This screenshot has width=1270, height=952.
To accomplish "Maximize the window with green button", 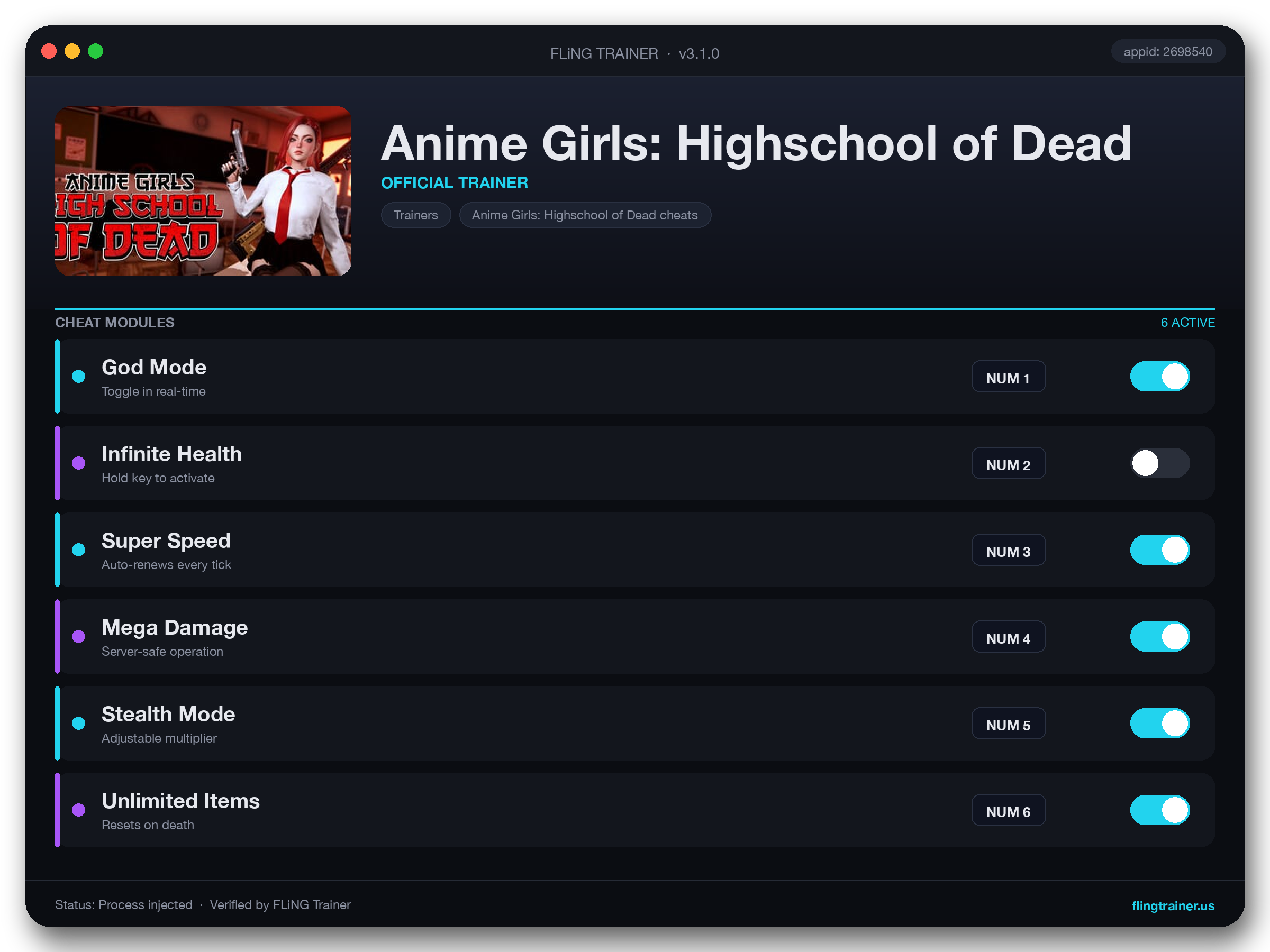I will tap(95, 51).
